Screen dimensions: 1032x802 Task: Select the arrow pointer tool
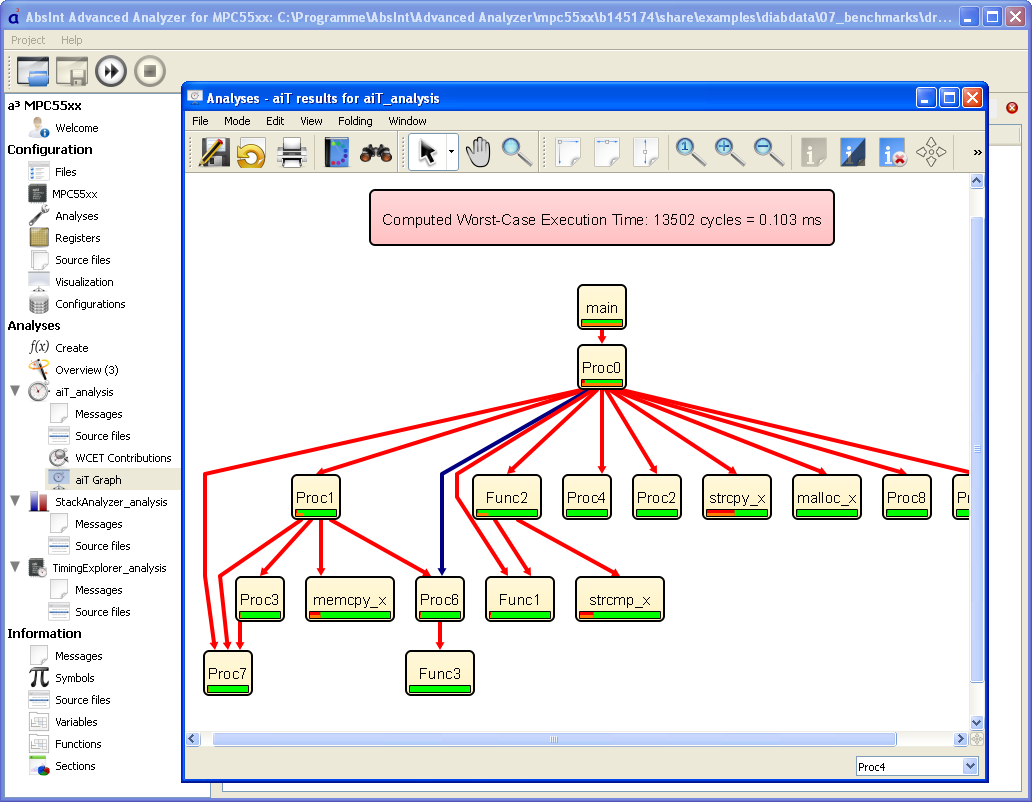[x=427, y=153]
